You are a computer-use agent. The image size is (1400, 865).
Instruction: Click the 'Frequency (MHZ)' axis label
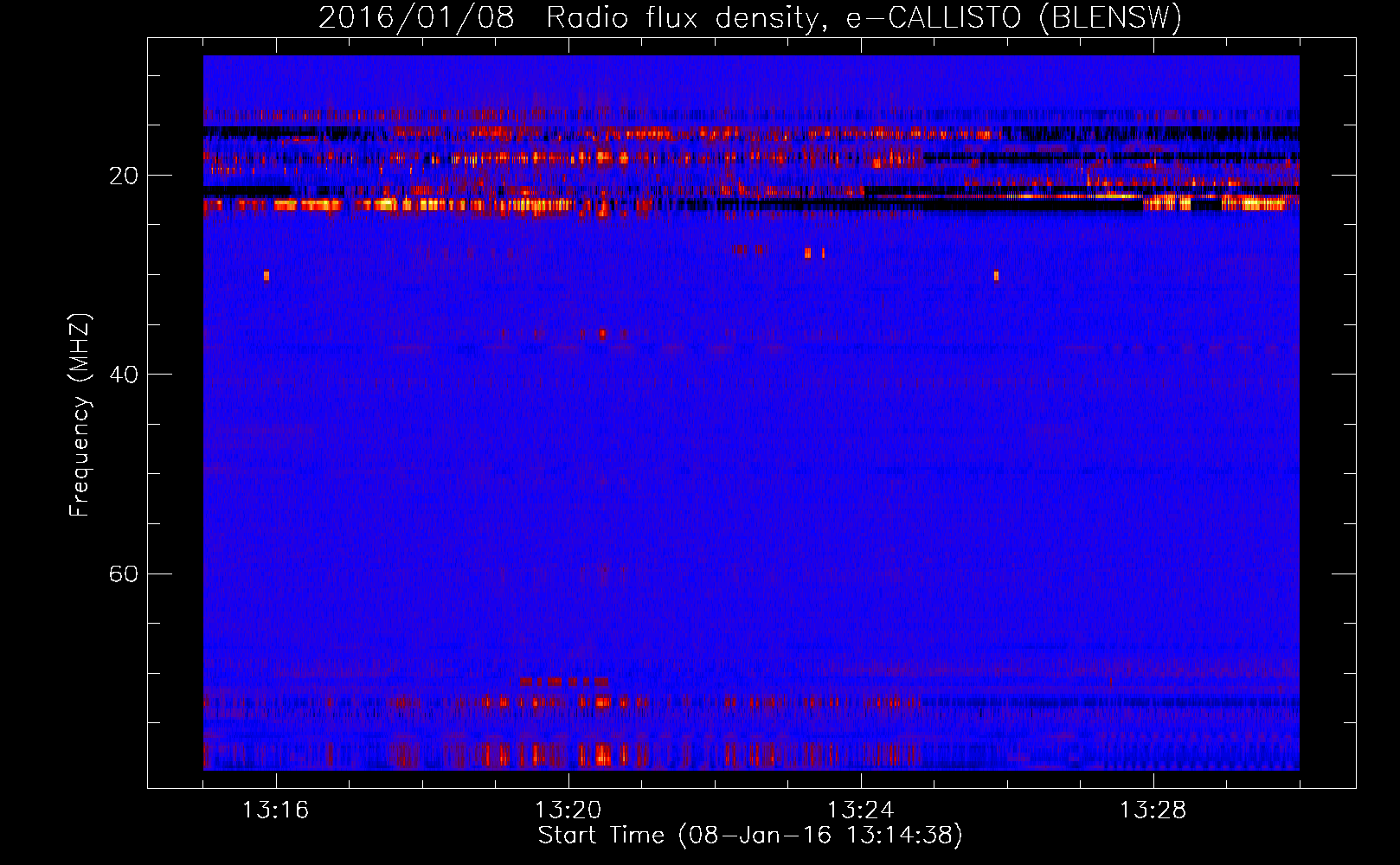tap(80, 415)
